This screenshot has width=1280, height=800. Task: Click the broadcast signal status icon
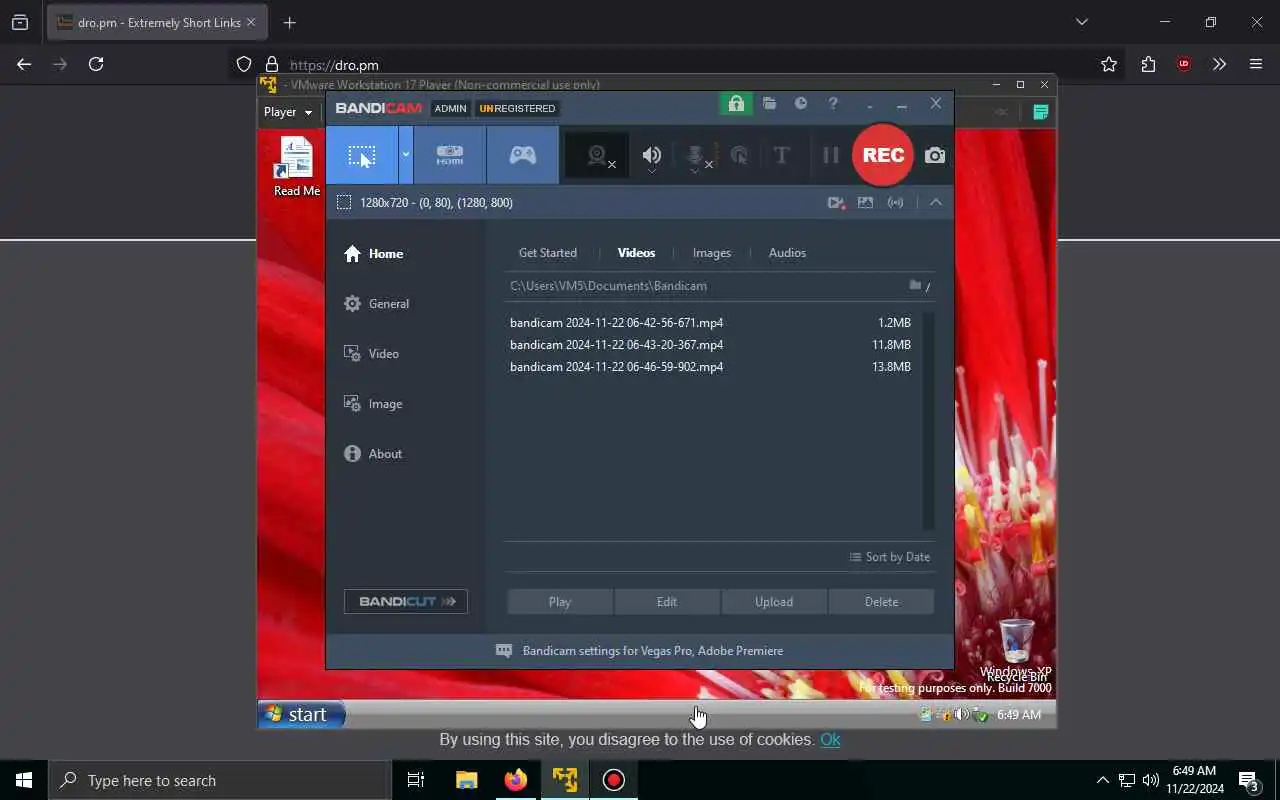coord(895,202)
